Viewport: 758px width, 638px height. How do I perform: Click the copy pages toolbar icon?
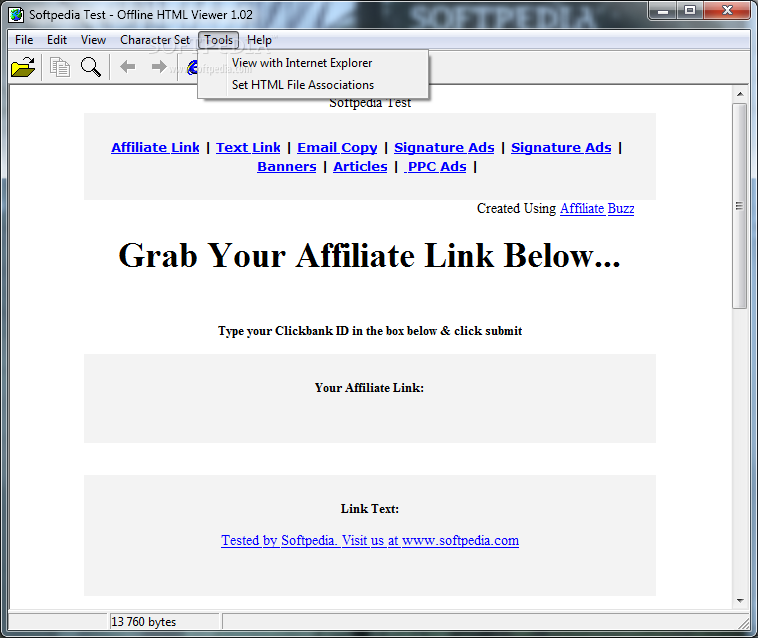point(60,67)
